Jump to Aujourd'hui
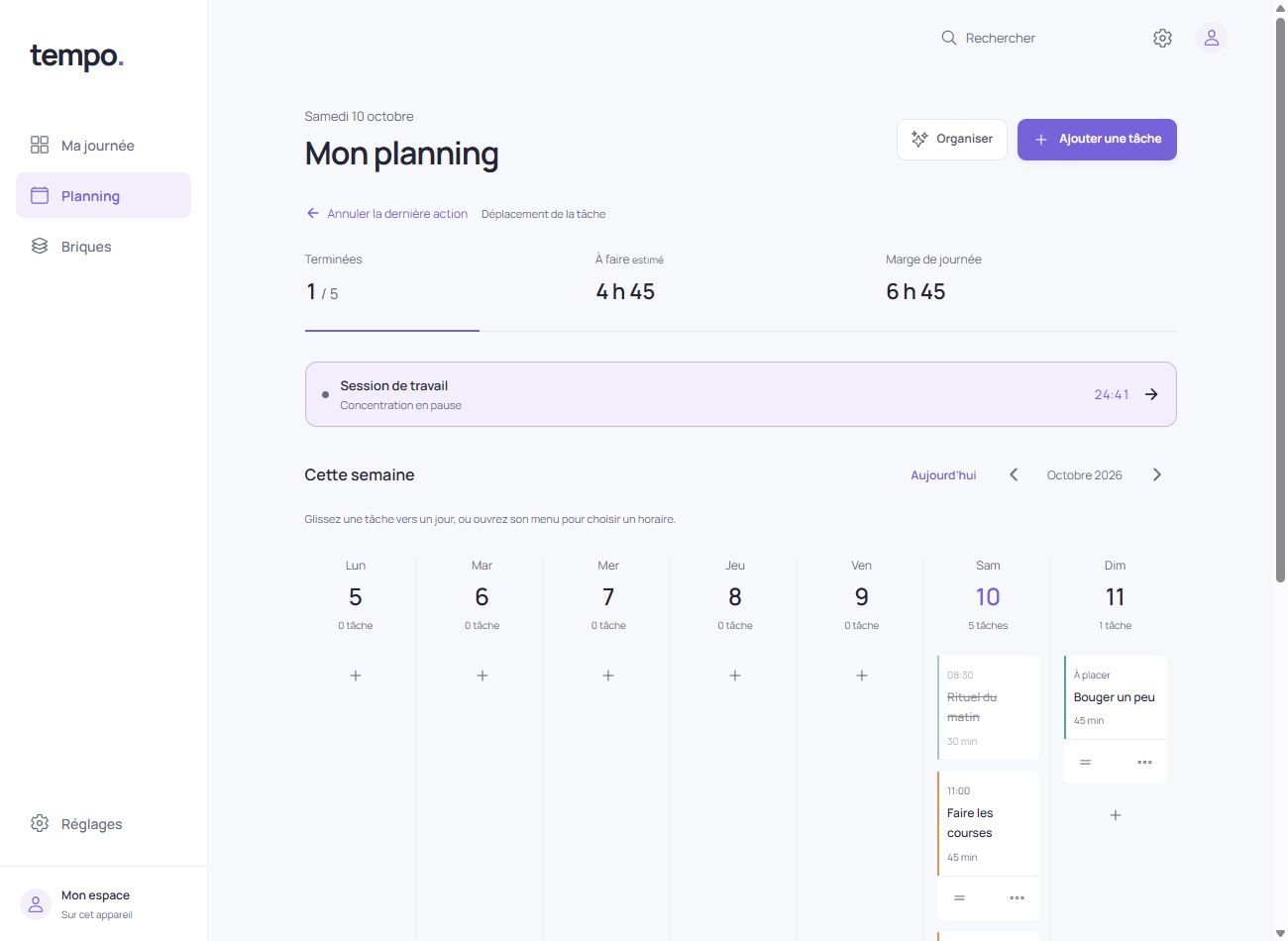 point(943,475)
